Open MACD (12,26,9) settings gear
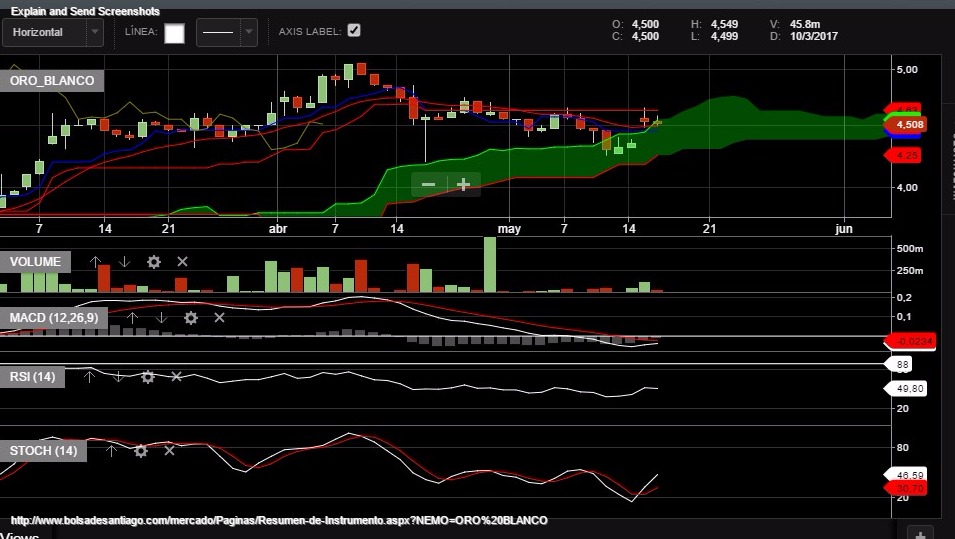 (190, 318)
